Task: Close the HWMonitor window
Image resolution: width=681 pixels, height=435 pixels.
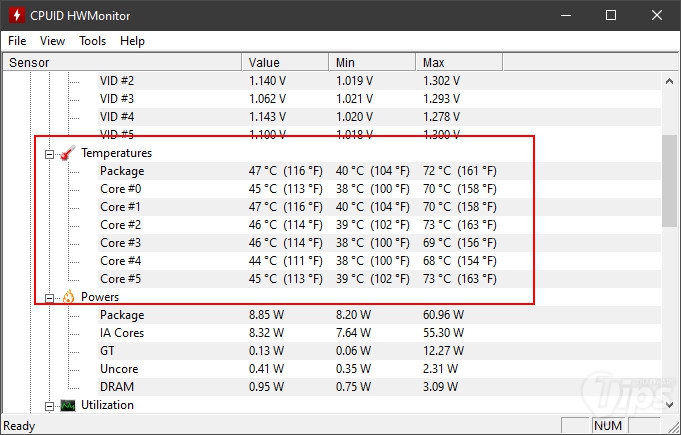Action: click(x=657, y=15)
